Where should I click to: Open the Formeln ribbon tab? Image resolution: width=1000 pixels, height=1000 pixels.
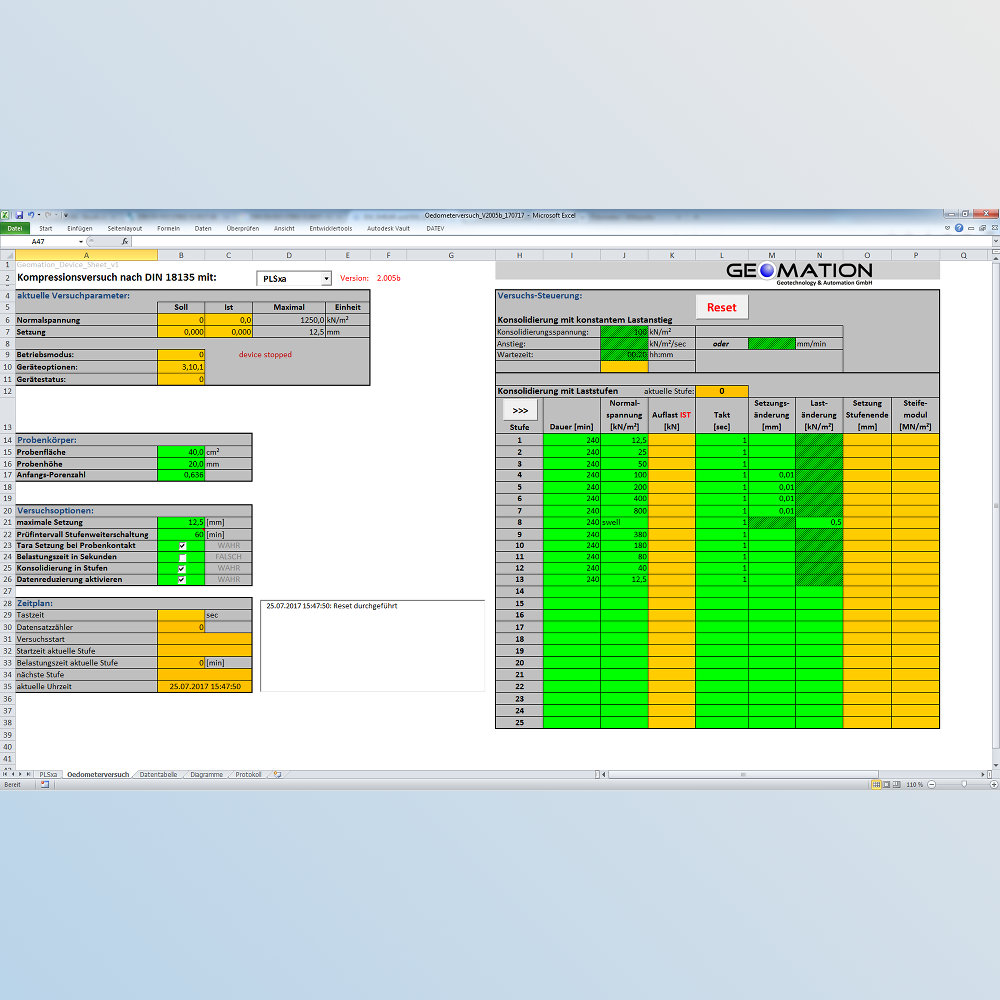tap(168, 228)
